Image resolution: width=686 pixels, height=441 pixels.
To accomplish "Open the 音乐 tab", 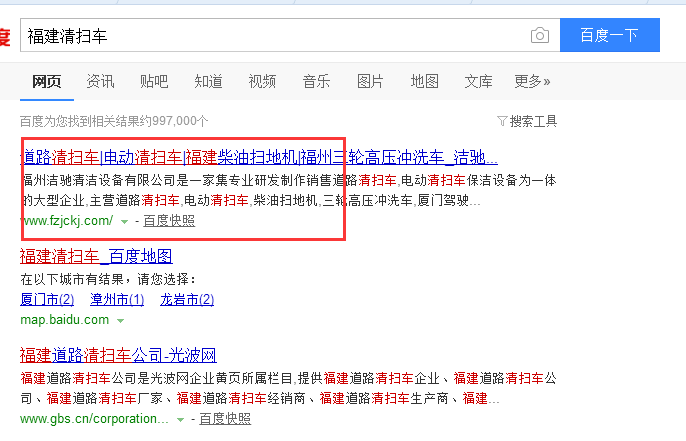I will point(316,81).
